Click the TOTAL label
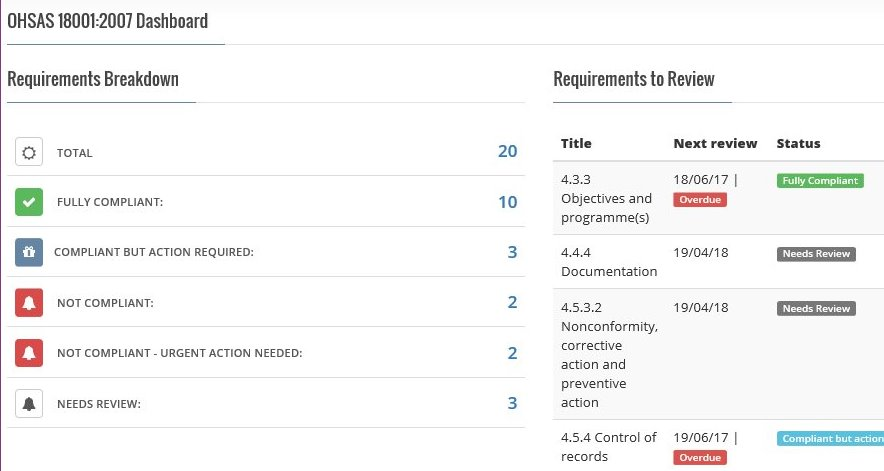 74,153
